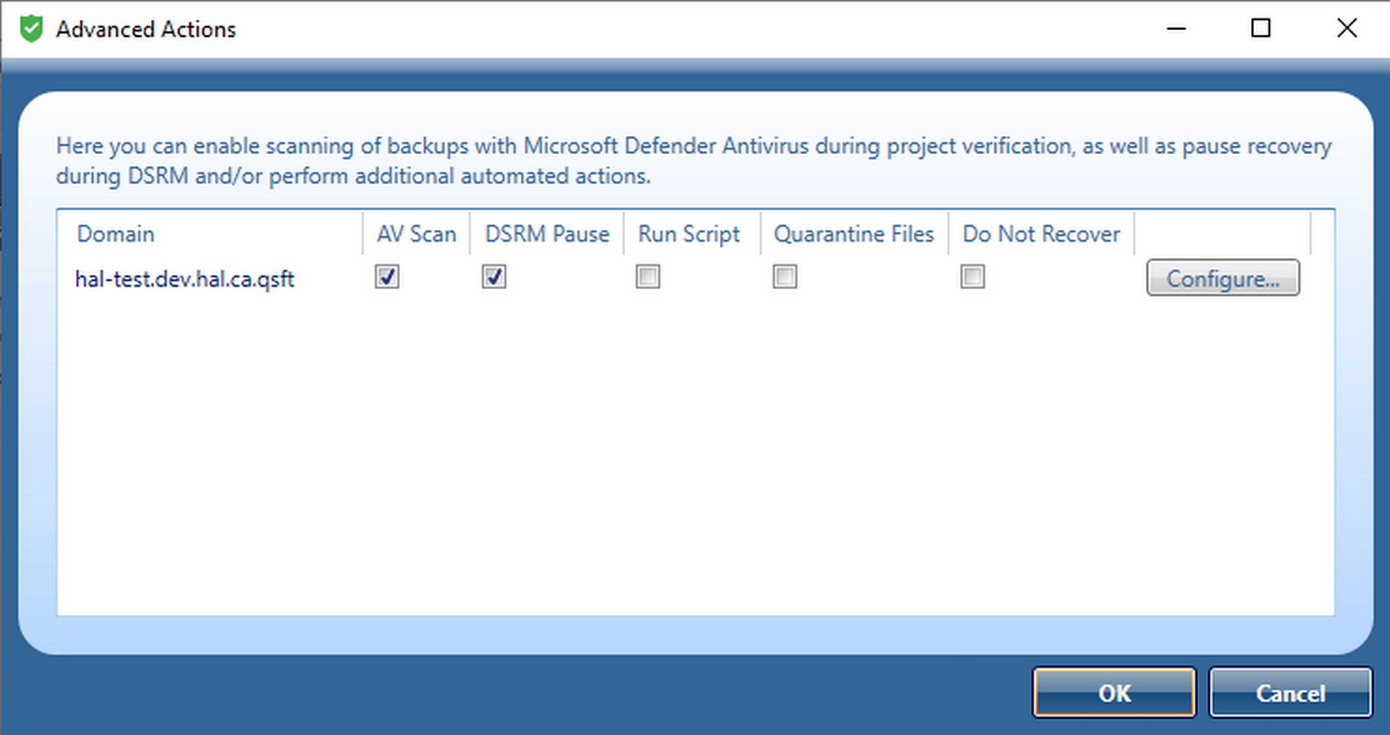Close the Advanced Actions window
1390x735 pixels.
click(1346, 29)
